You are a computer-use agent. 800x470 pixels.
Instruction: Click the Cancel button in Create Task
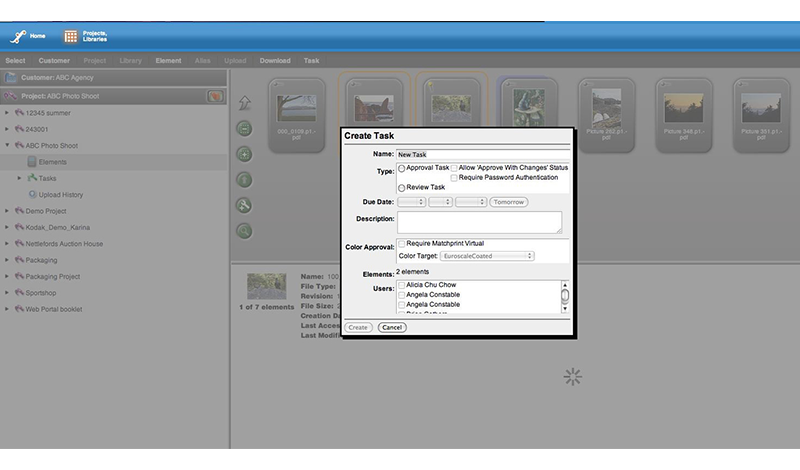point(392,328)
